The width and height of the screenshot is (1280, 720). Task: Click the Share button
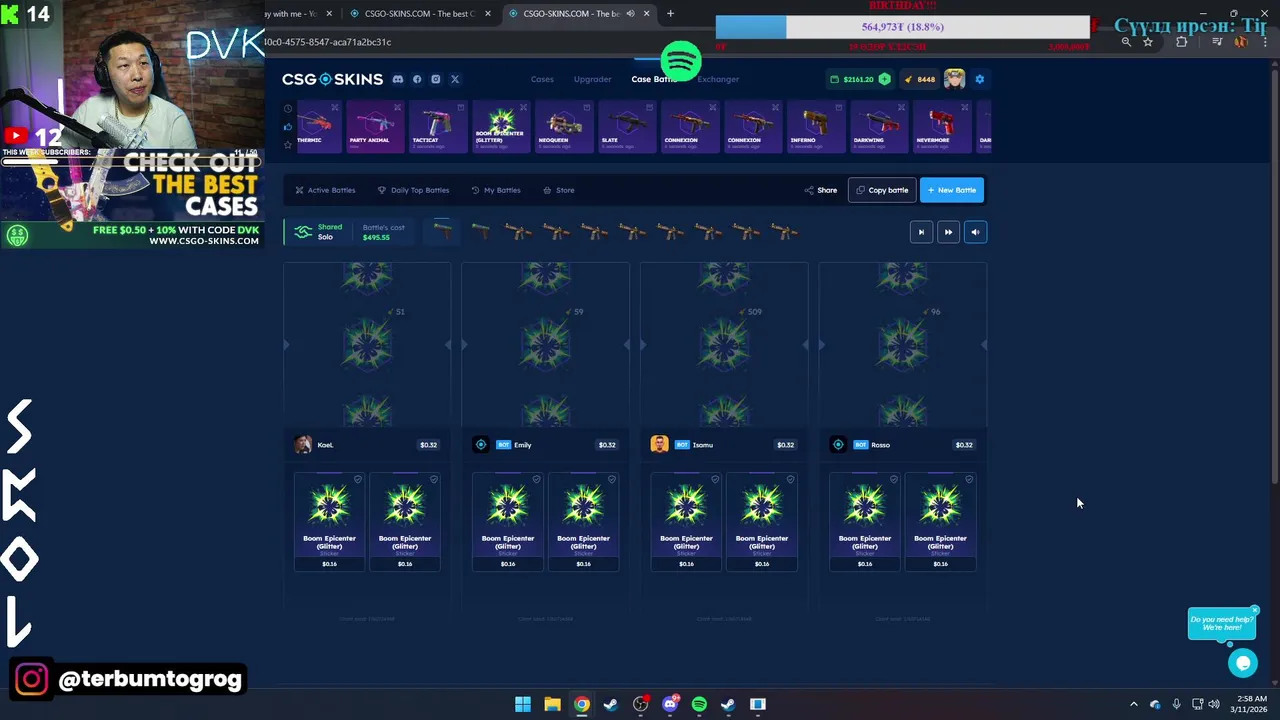[821, 190]
